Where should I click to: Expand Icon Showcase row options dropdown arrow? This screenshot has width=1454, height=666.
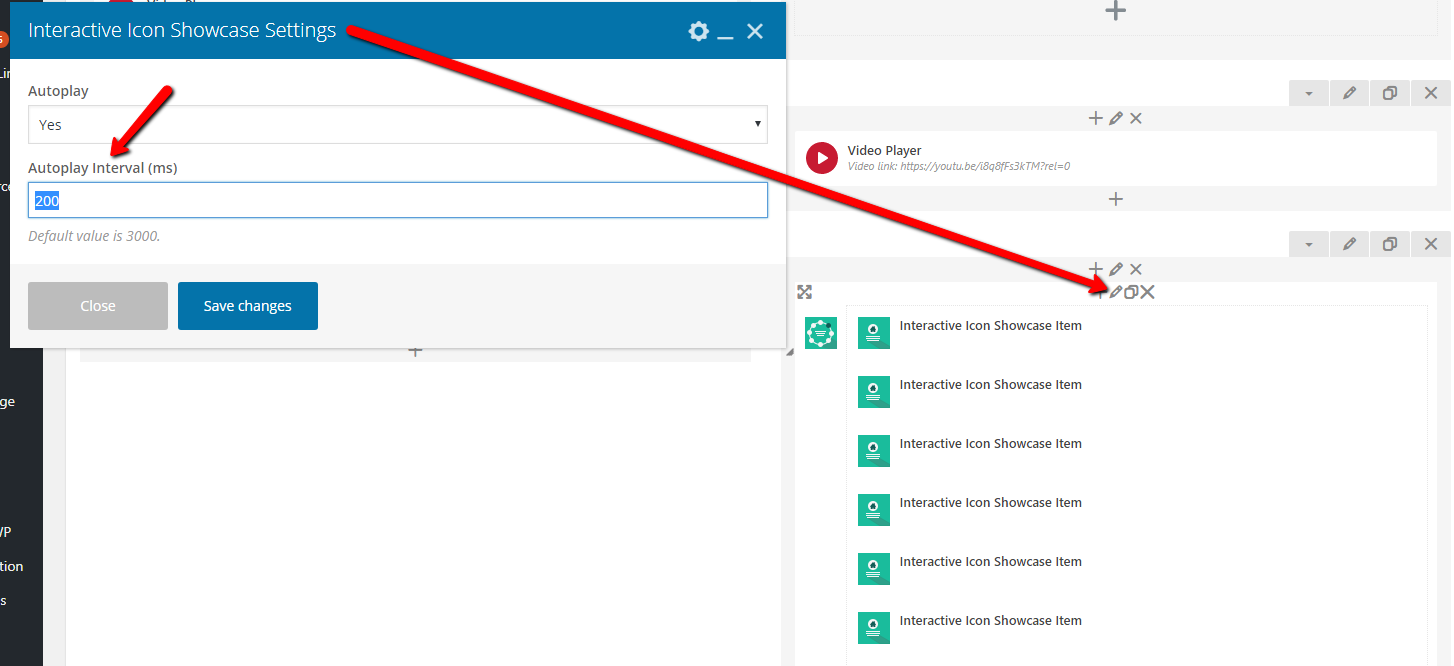point(1308,244)
